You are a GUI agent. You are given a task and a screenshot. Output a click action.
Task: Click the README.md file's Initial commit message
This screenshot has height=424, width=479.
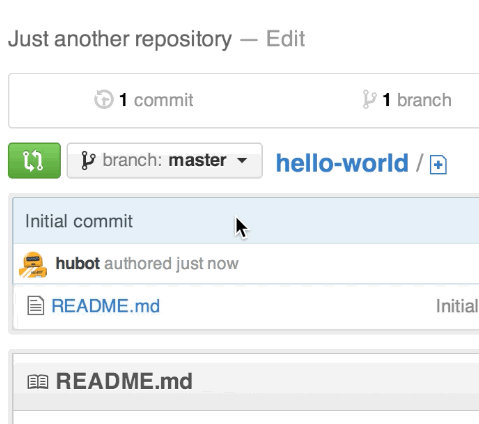coord(457,306)
